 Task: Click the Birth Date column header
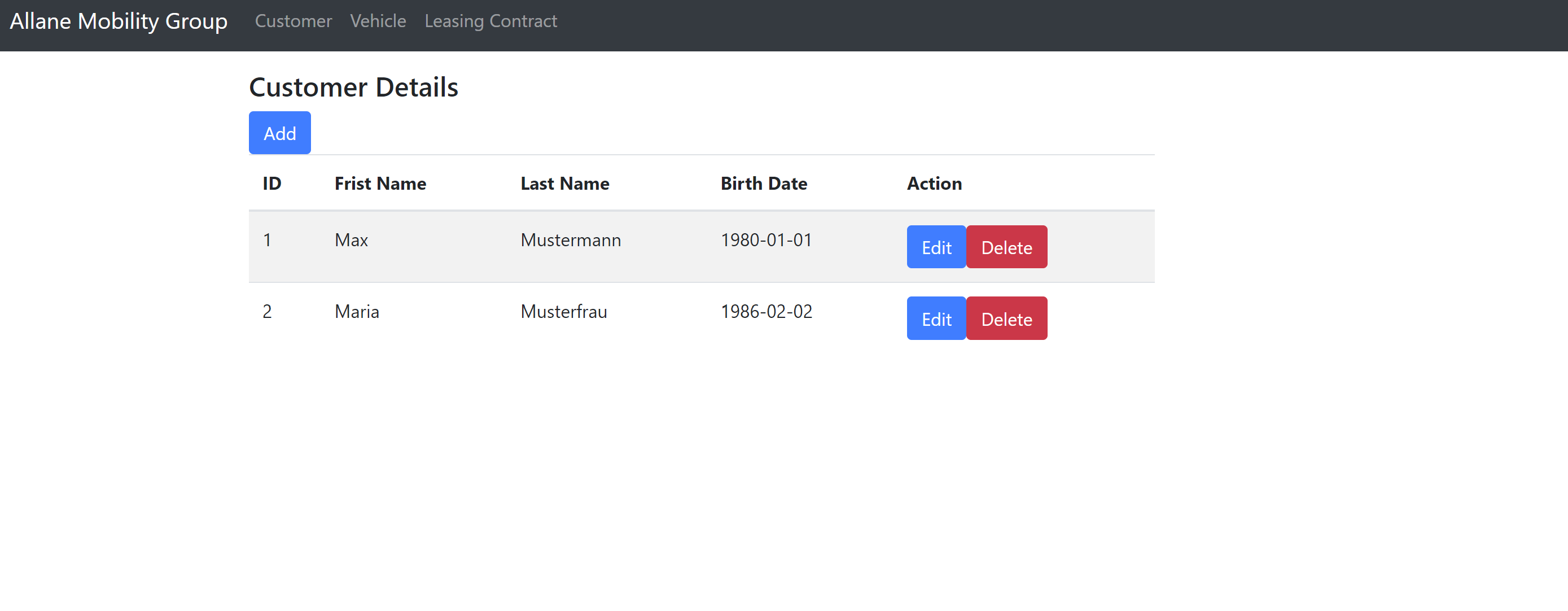tap(764, 184)
